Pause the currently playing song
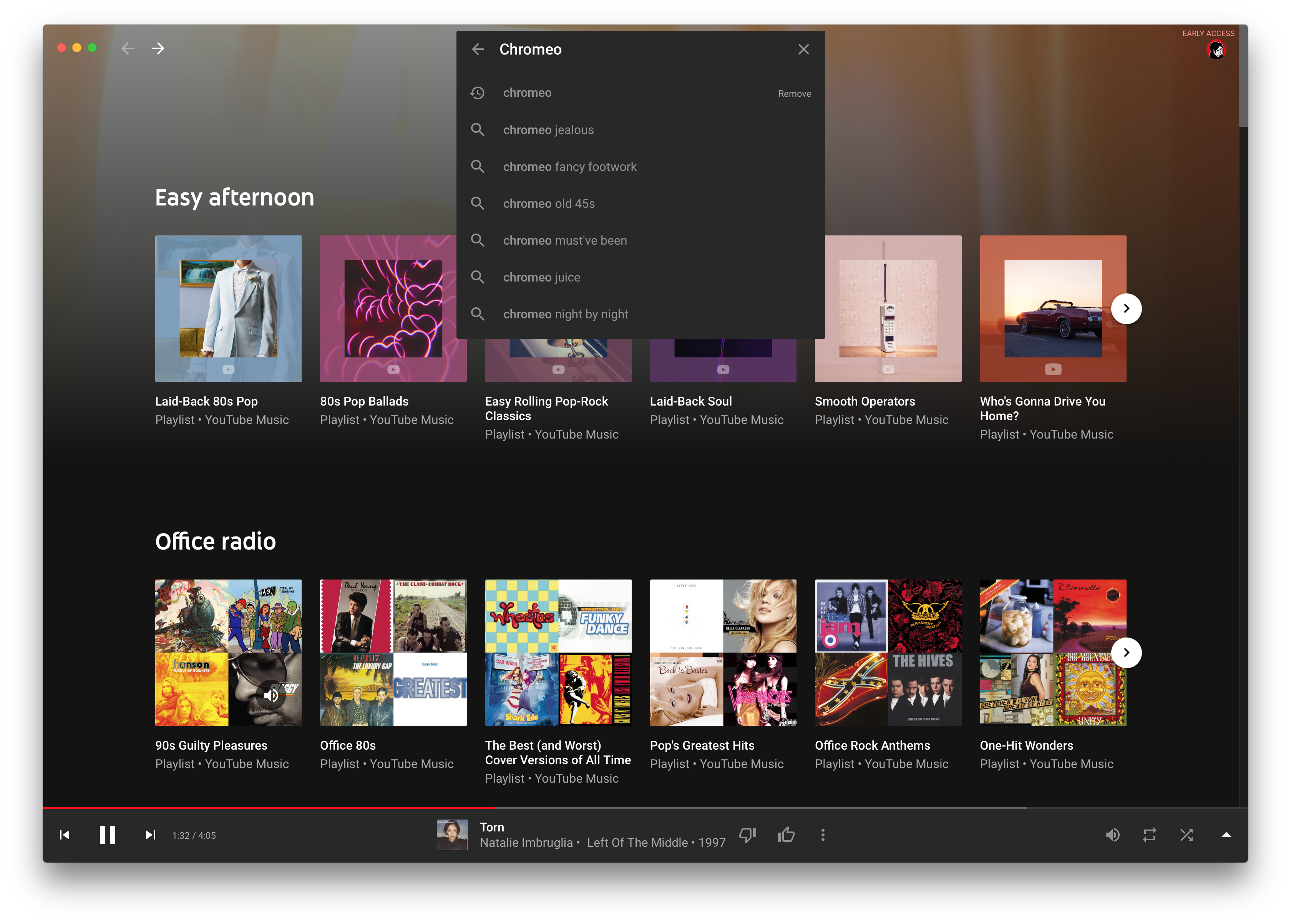 pyautogui.click(x=107, y=835)
